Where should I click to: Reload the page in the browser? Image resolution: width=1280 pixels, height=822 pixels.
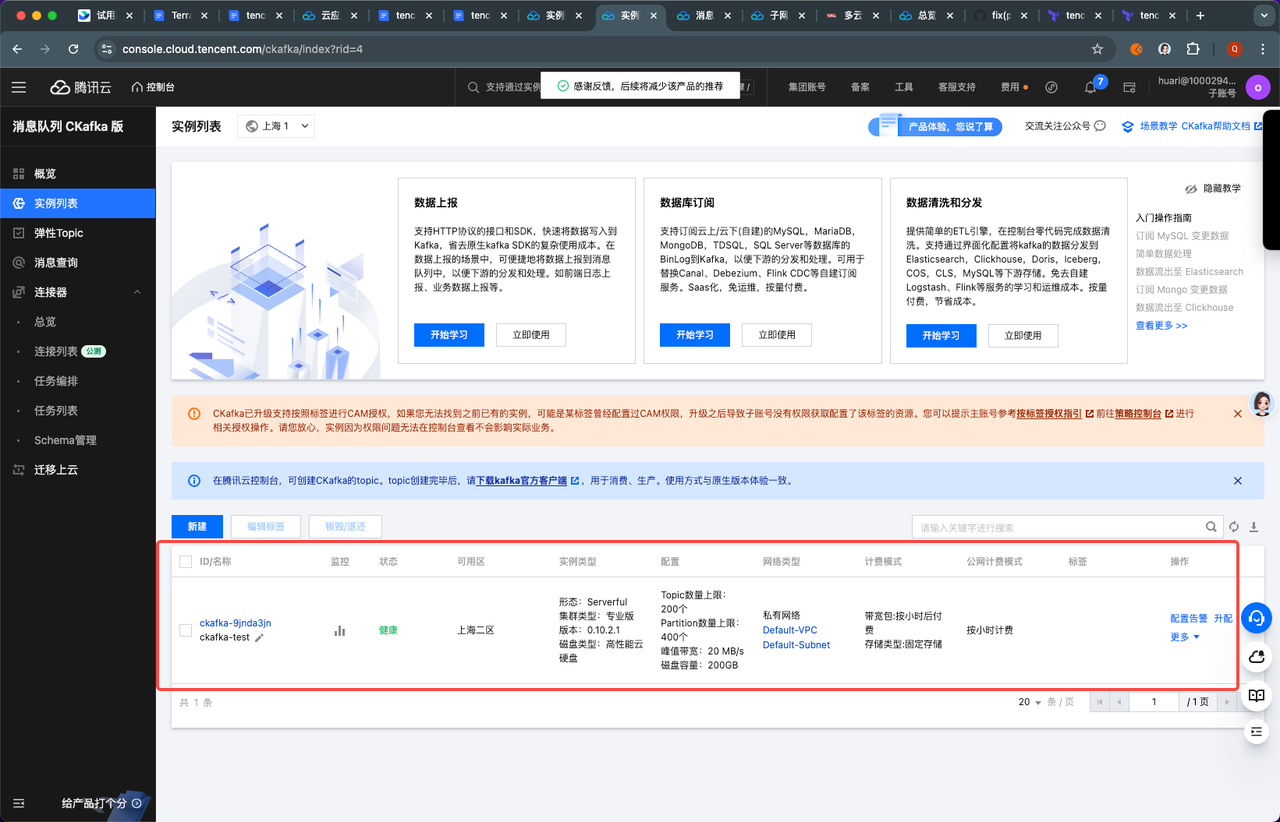coord(73,48)
